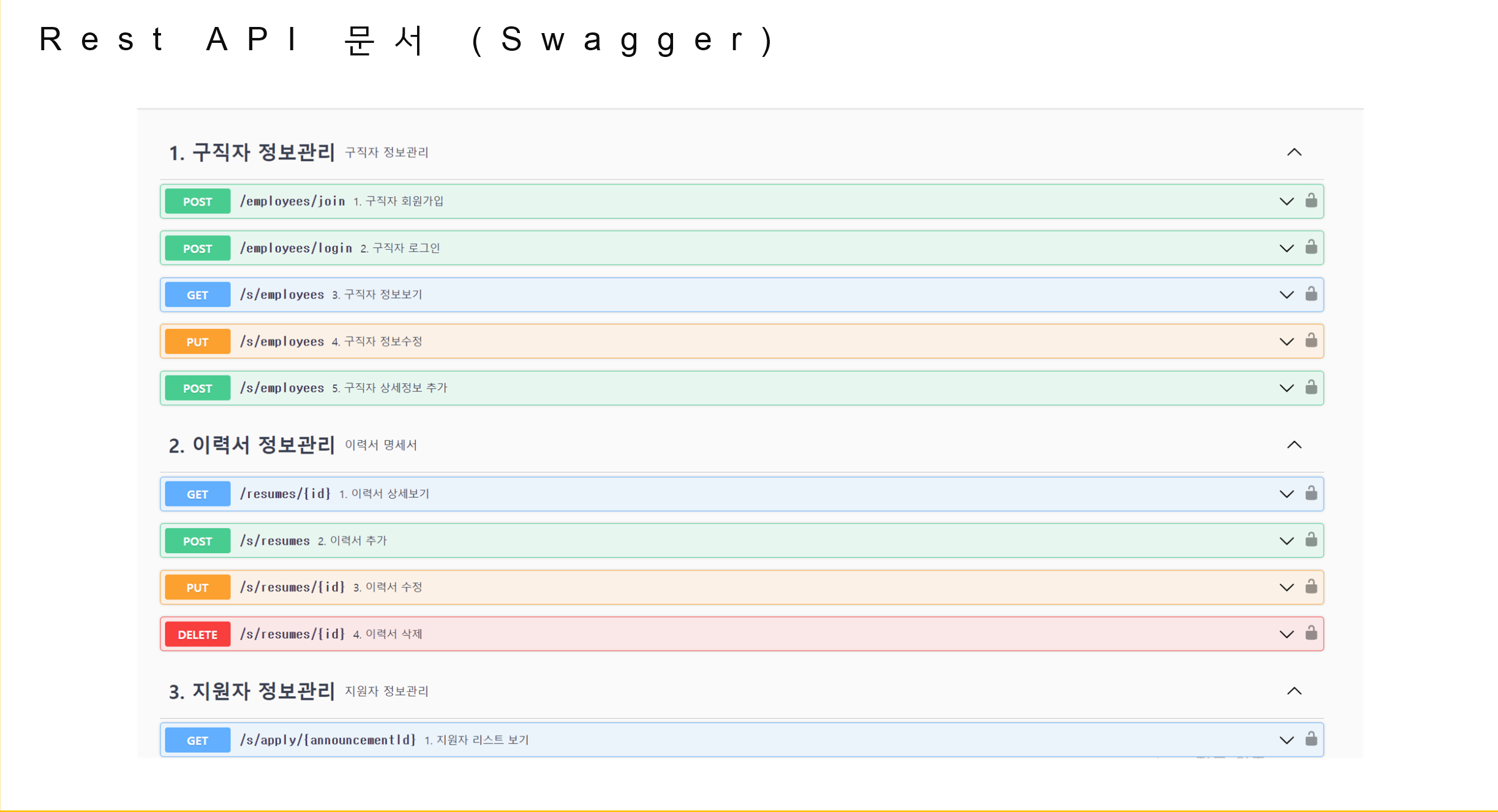Click the GET button for /s/employees
This screenshot has width=1498, height=812.
point(197,295)
